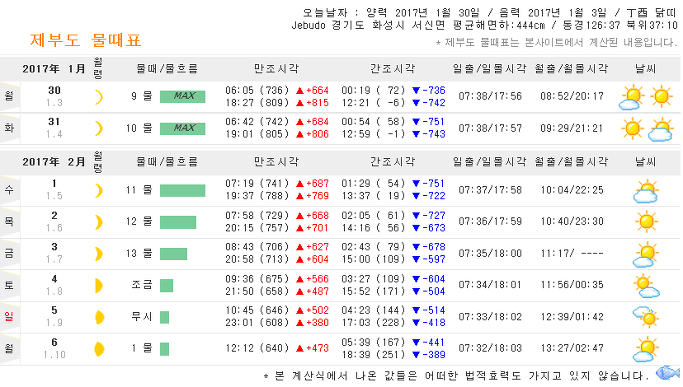Click the sunrise/sunset time 07:38/17:56
The width and height of the screenshot is (683, 387).
click(x=490, y=96)
